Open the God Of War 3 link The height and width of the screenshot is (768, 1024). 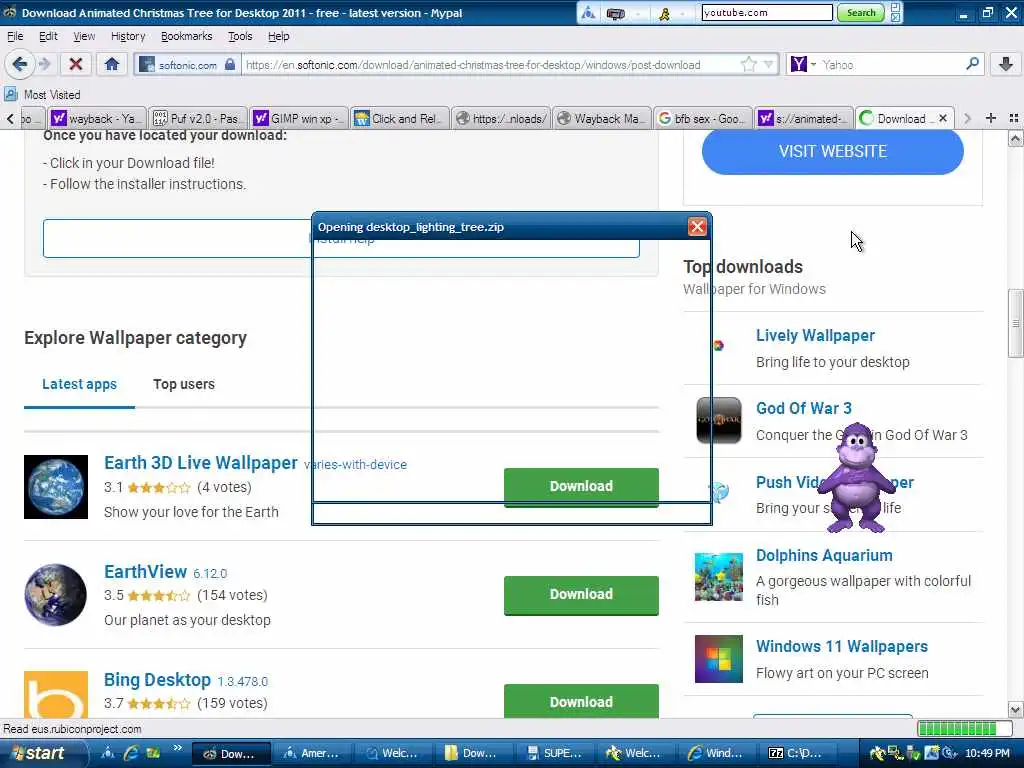(803, 408)
